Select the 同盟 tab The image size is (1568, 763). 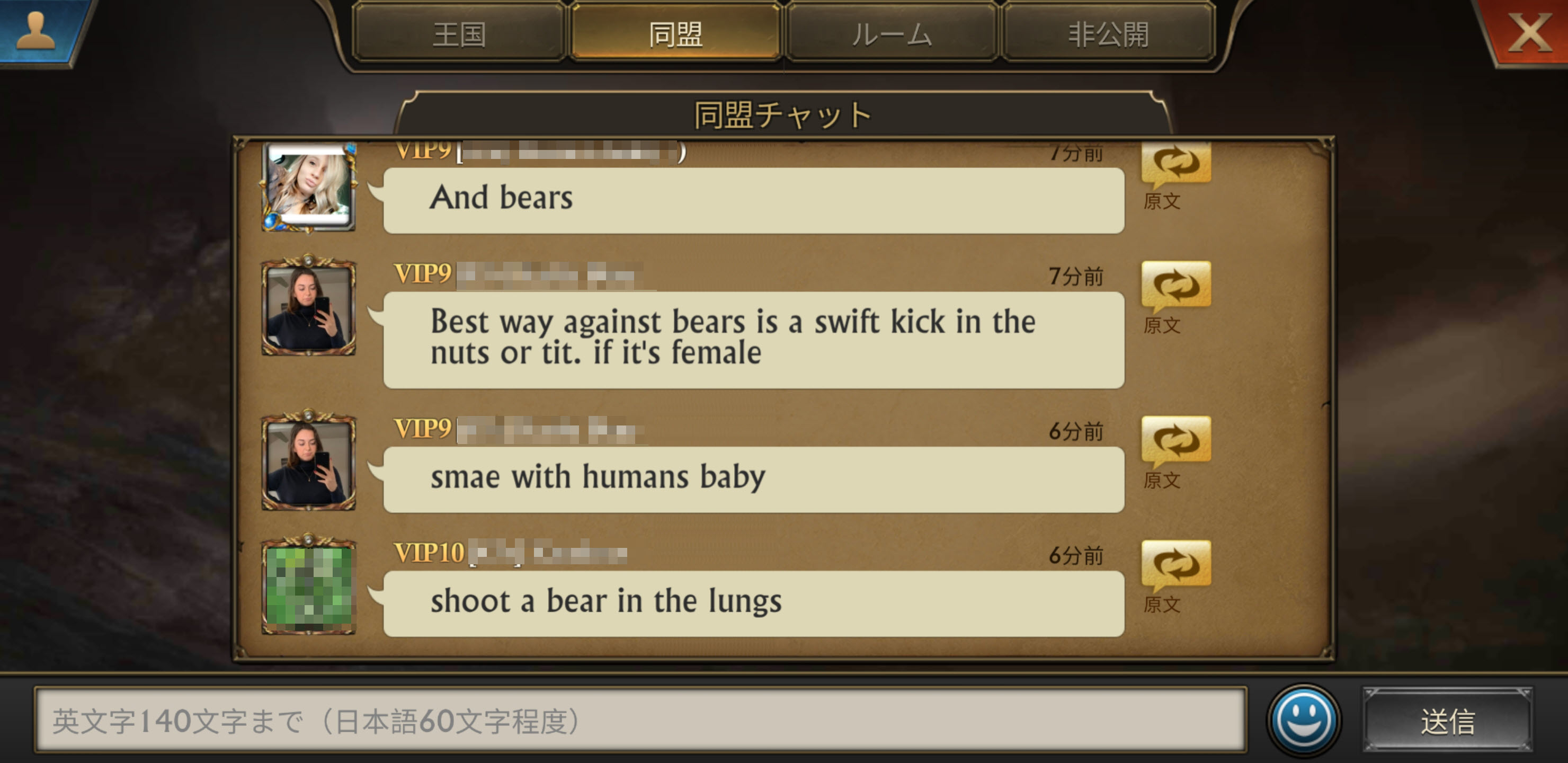coord(675,33)
